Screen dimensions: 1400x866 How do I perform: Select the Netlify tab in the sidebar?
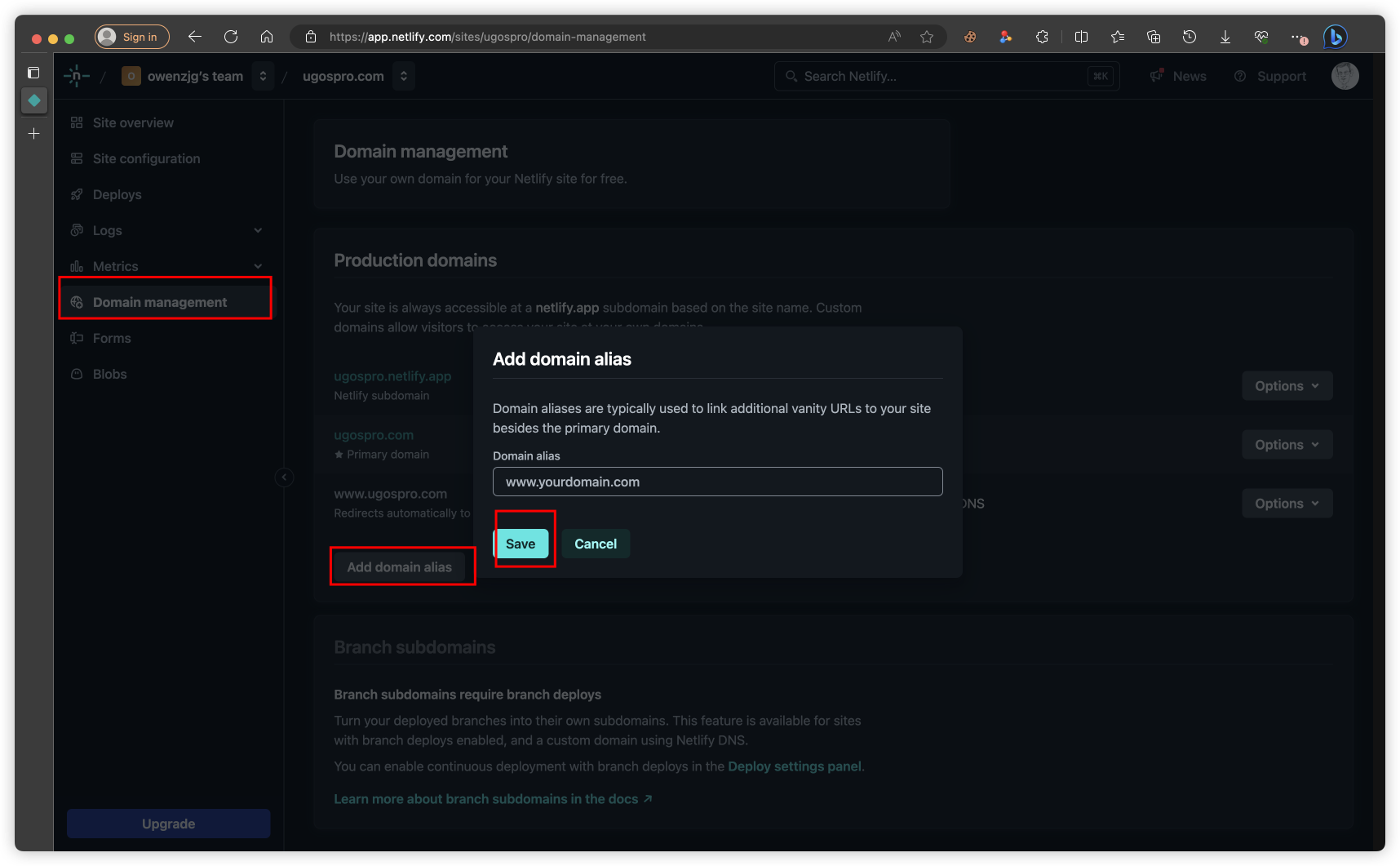pos(34,100)
